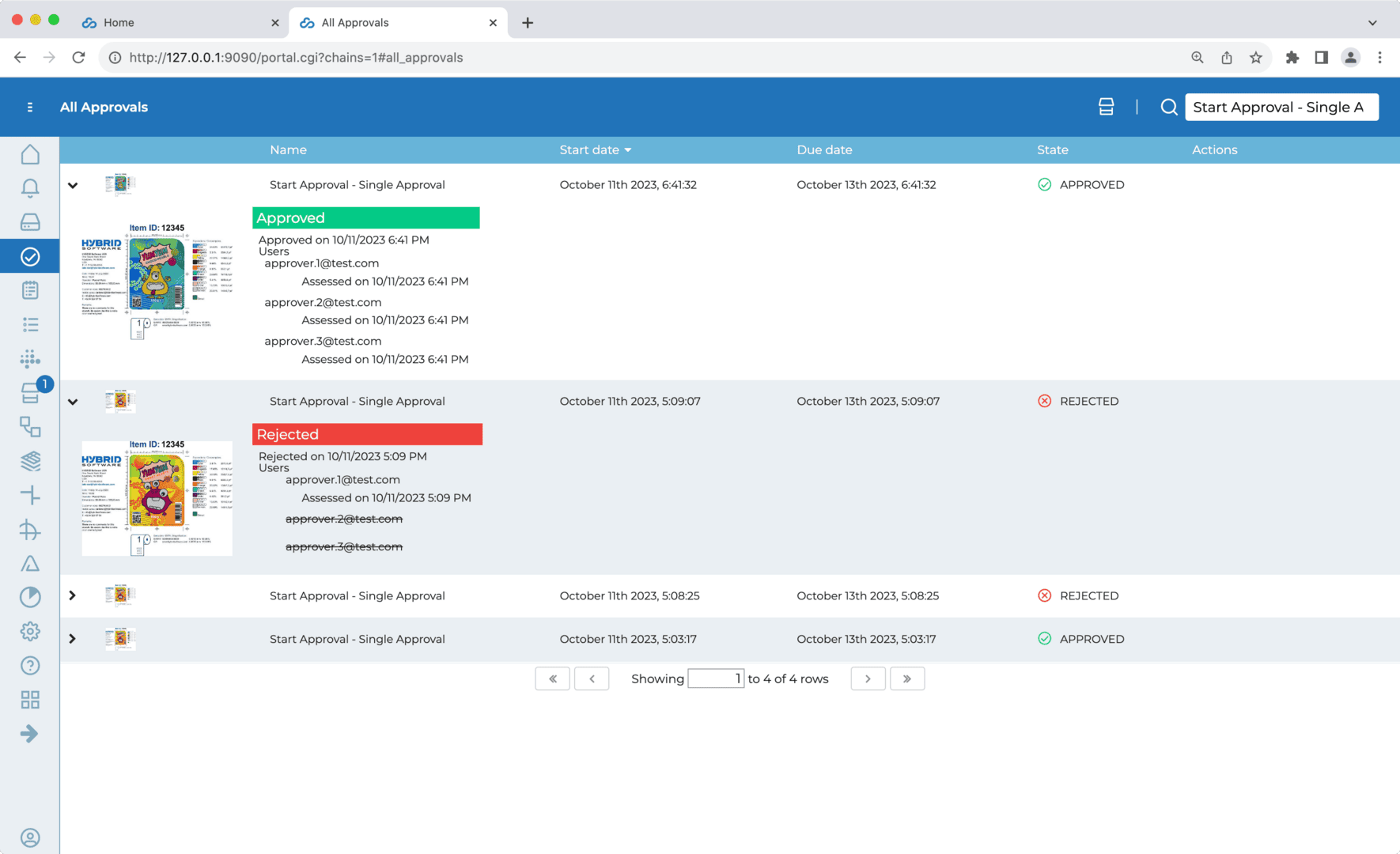Open the large thumbnail of rejected item
Screen dimensions: 1400x854
[x=157, y=498]
